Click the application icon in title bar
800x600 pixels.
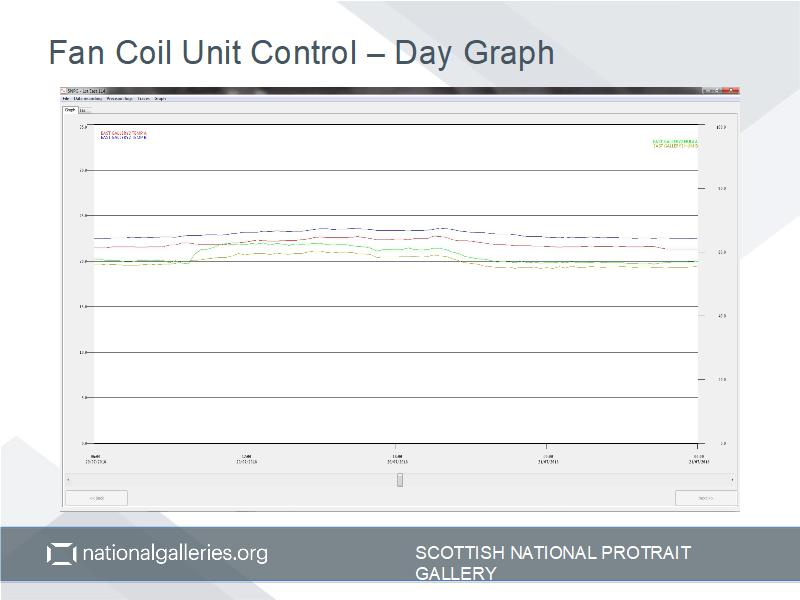(x=64, y=91)
